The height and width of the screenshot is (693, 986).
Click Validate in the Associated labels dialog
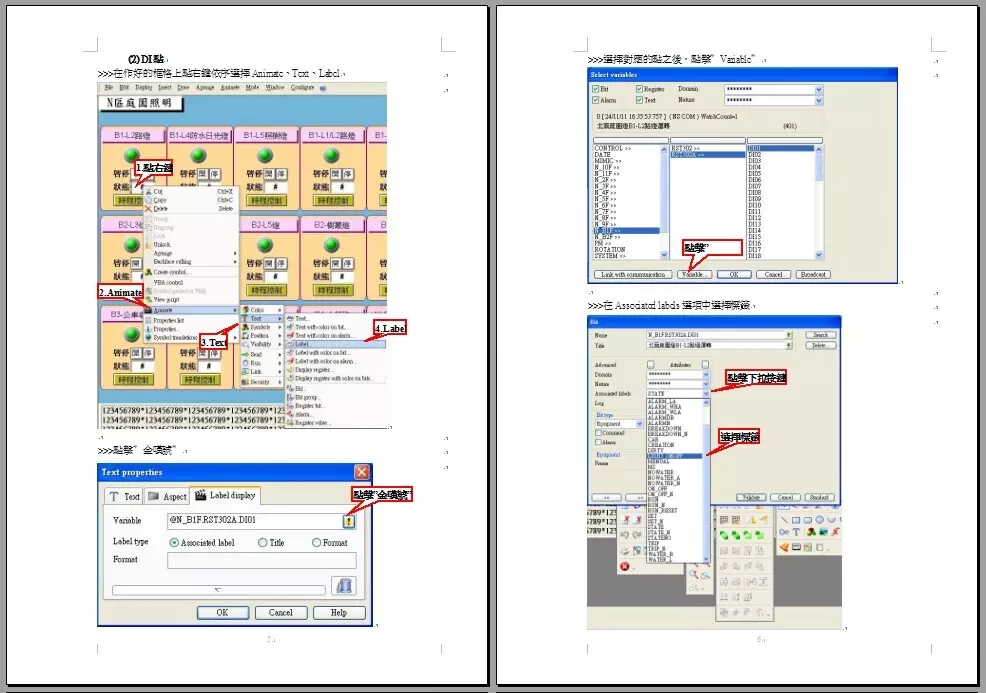click(752, 497)
